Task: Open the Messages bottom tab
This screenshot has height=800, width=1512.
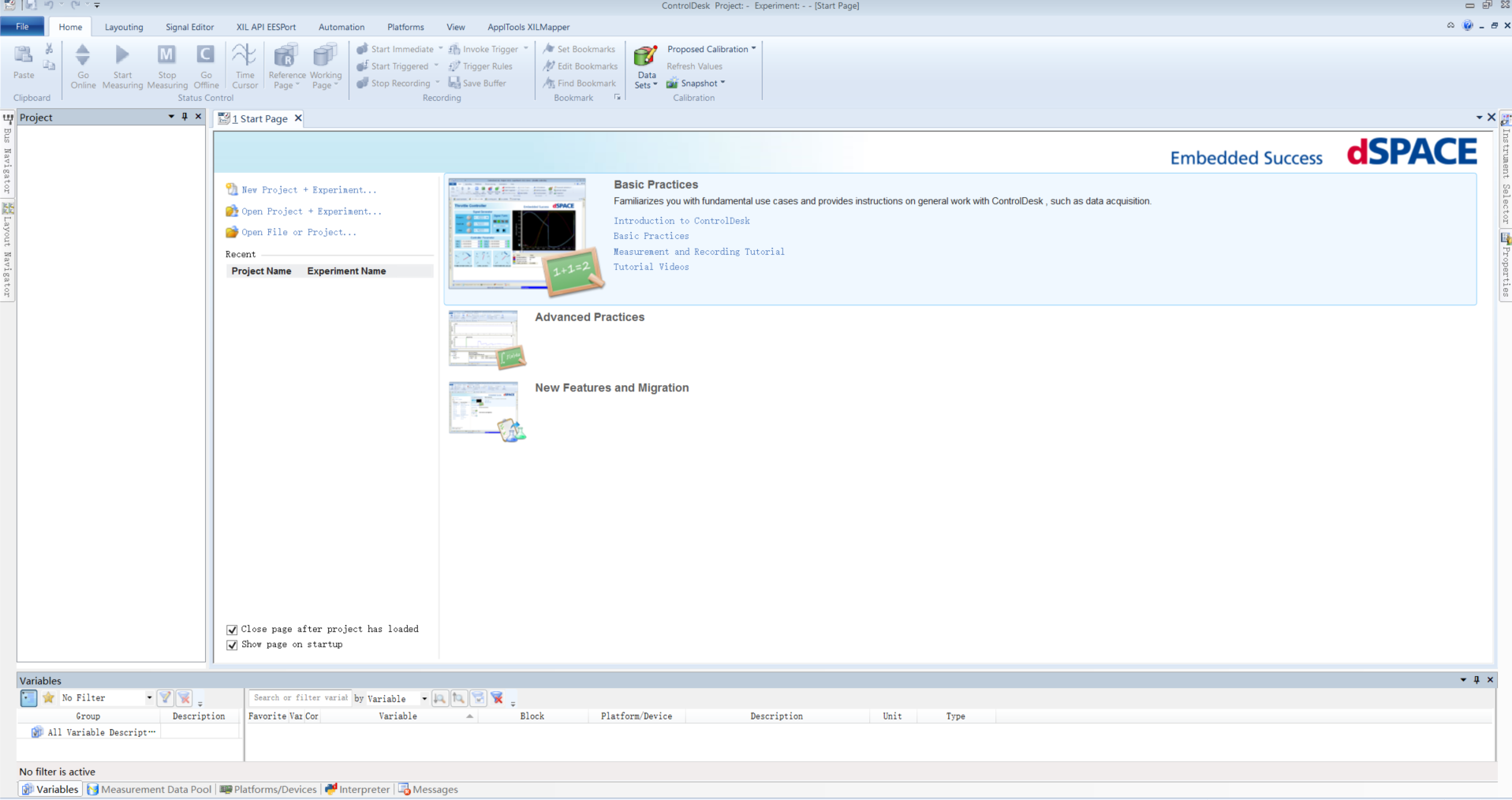Action: coord(428,789)
